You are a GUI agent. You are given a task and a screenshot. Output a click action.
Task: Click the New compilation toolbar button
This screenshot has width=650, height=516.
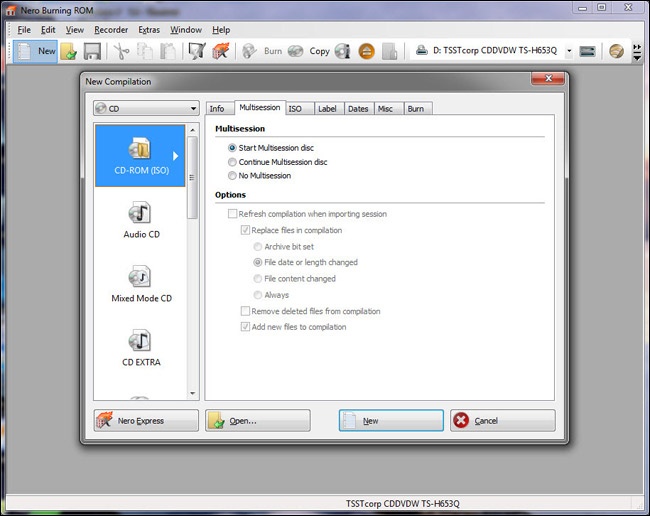click(x=35, y=51)
